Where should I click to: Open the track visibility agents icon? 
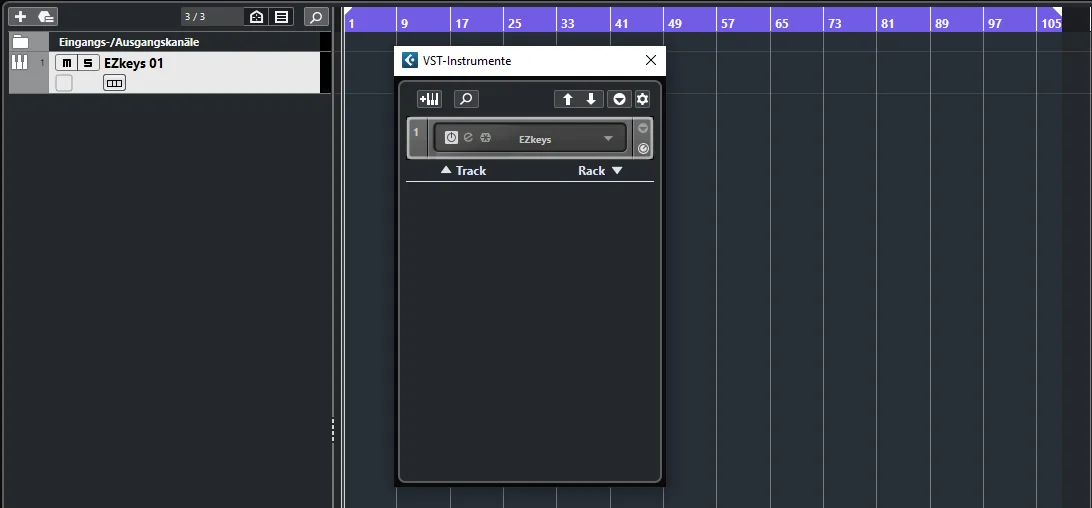click(x=256, y=17)
